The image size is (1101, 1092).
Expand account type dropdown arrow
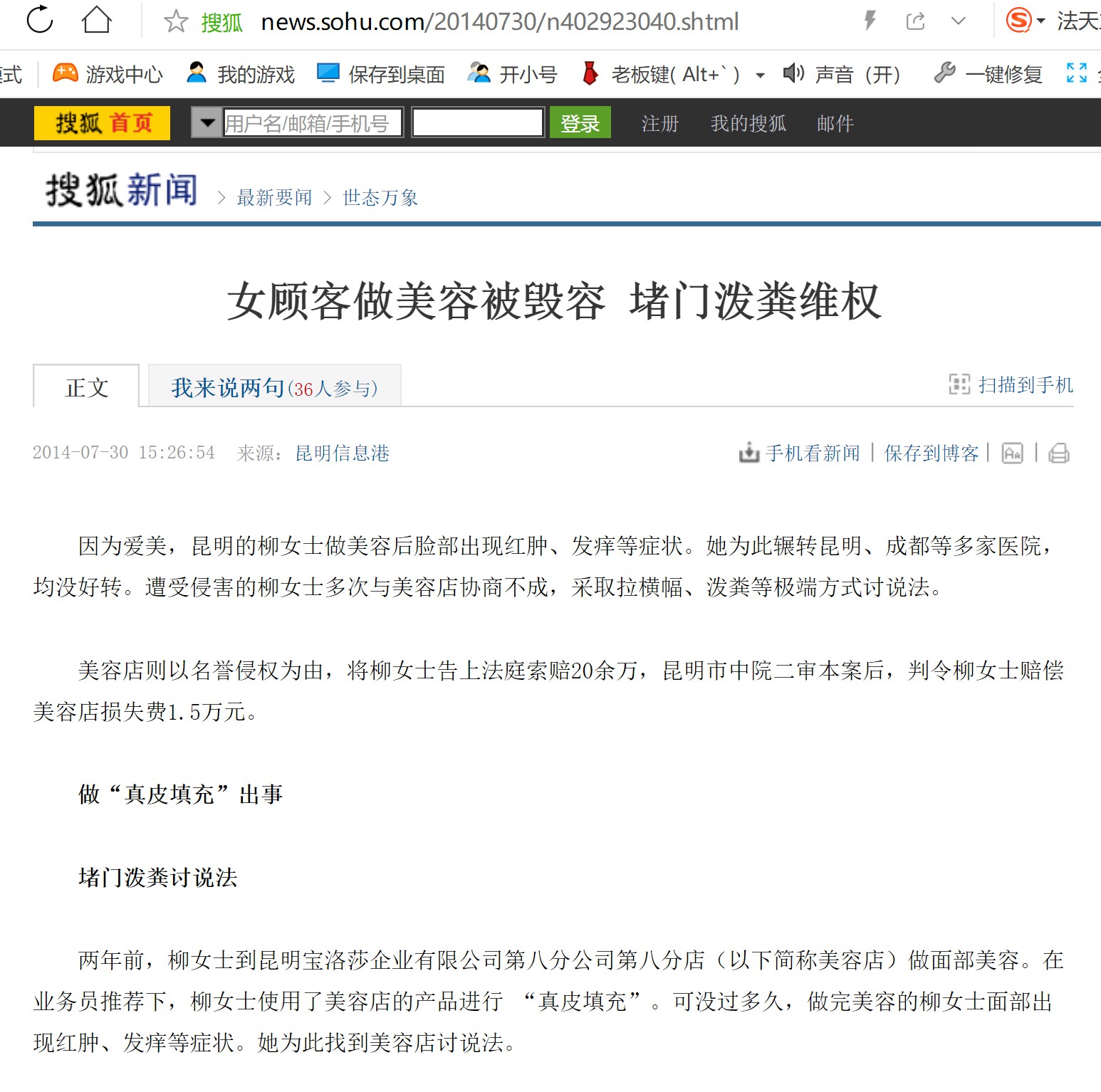(x=207, y=122)
